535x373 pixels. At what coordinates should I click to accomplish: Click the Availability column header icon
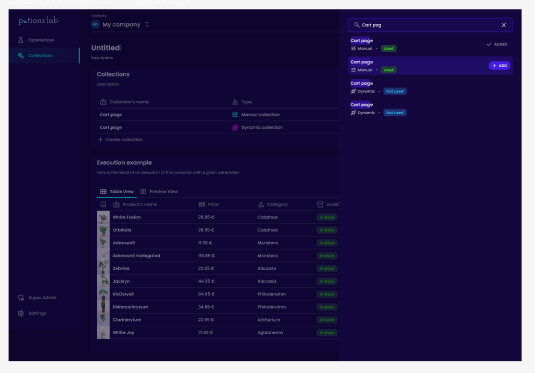[x=320, y=204]
